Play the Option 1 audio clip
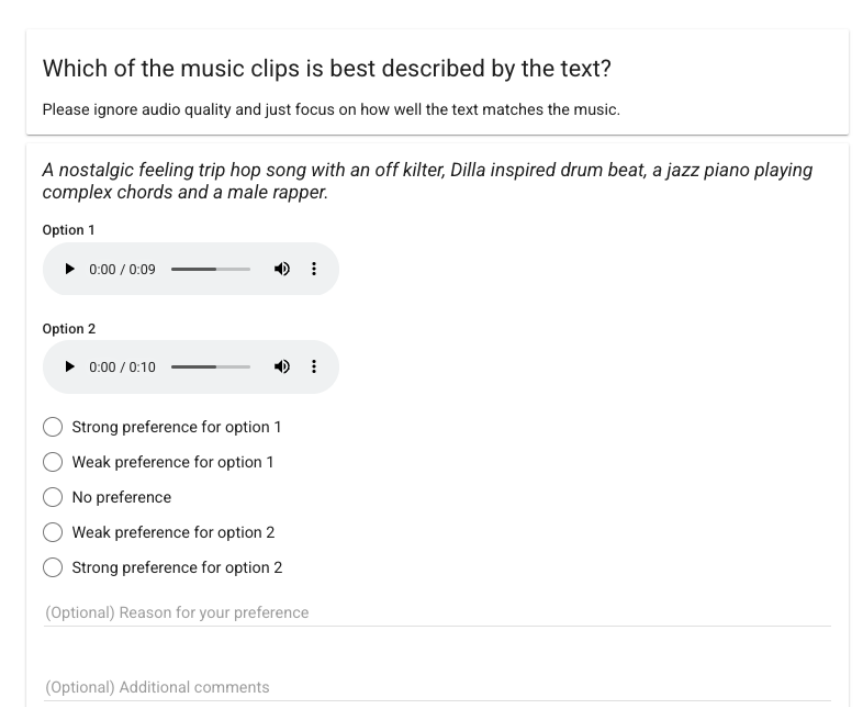Screen dimensions: 857x707 point(69,269)
